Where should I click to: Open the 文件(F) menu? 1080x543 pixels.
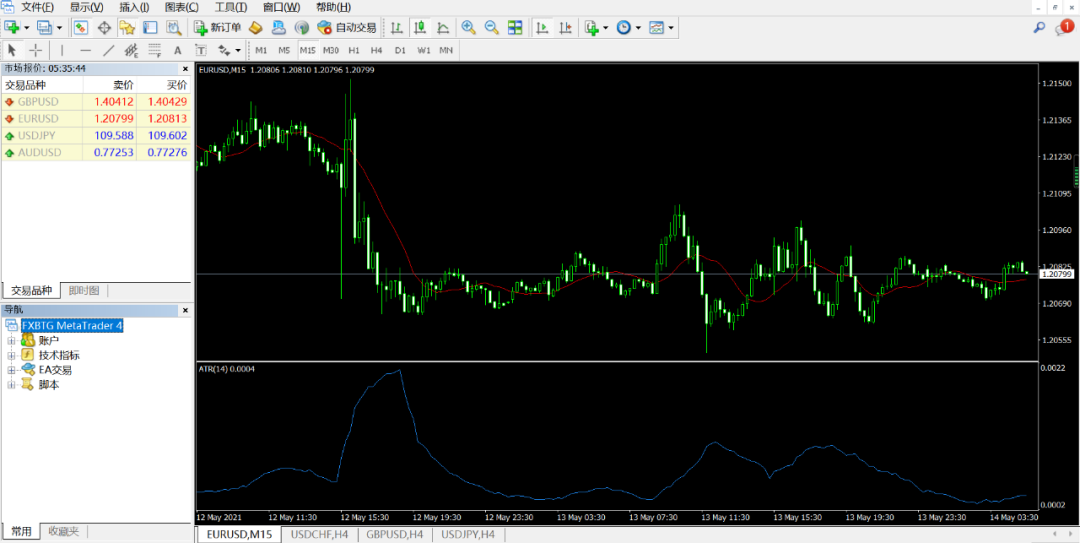pyautogui.click(x=37, y=8)
